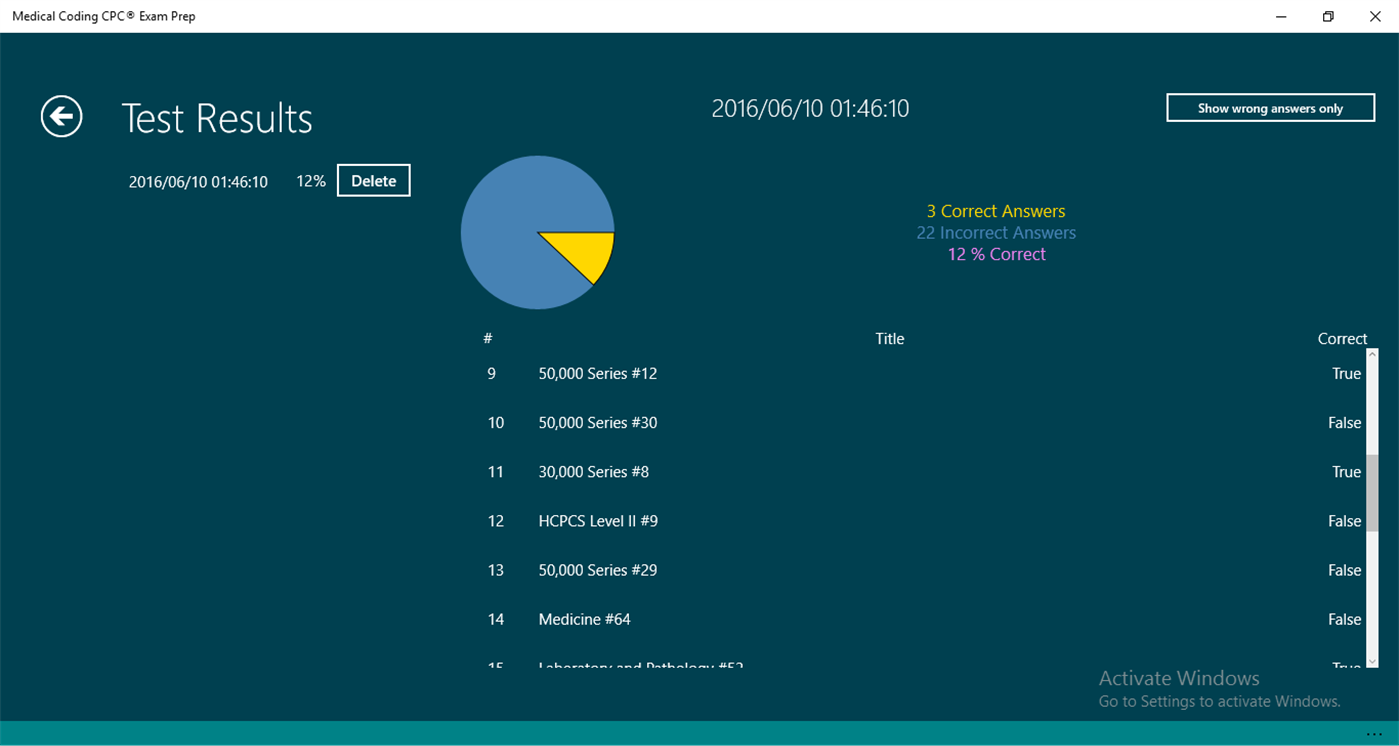Sort by the Correct column header
This screenshot has width=1399, height=746.
[x=1342, y=338]
